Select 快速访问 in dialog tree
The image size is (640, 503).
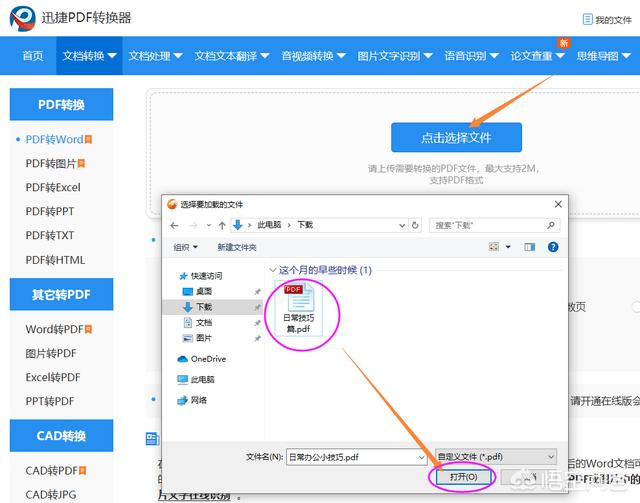tap(206, 276)
